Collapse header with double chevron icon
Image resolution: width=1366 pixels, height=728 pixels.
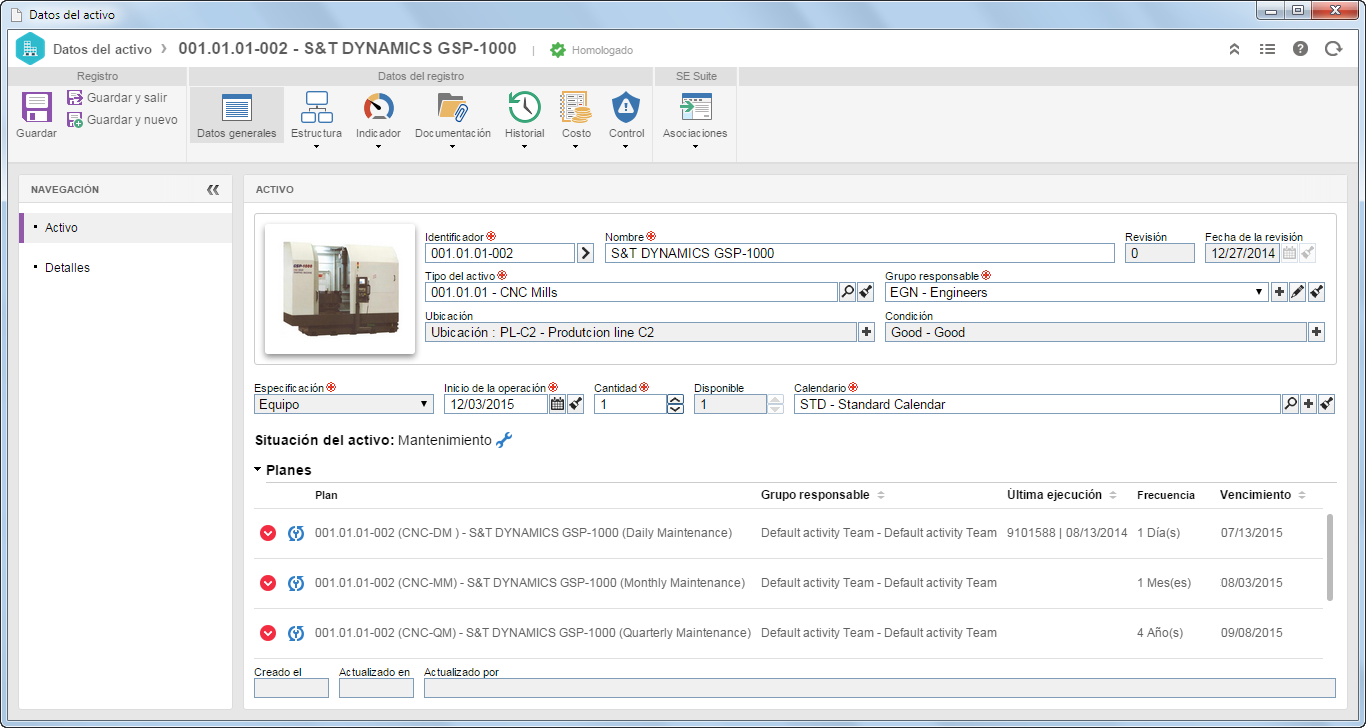(1235, 49)
